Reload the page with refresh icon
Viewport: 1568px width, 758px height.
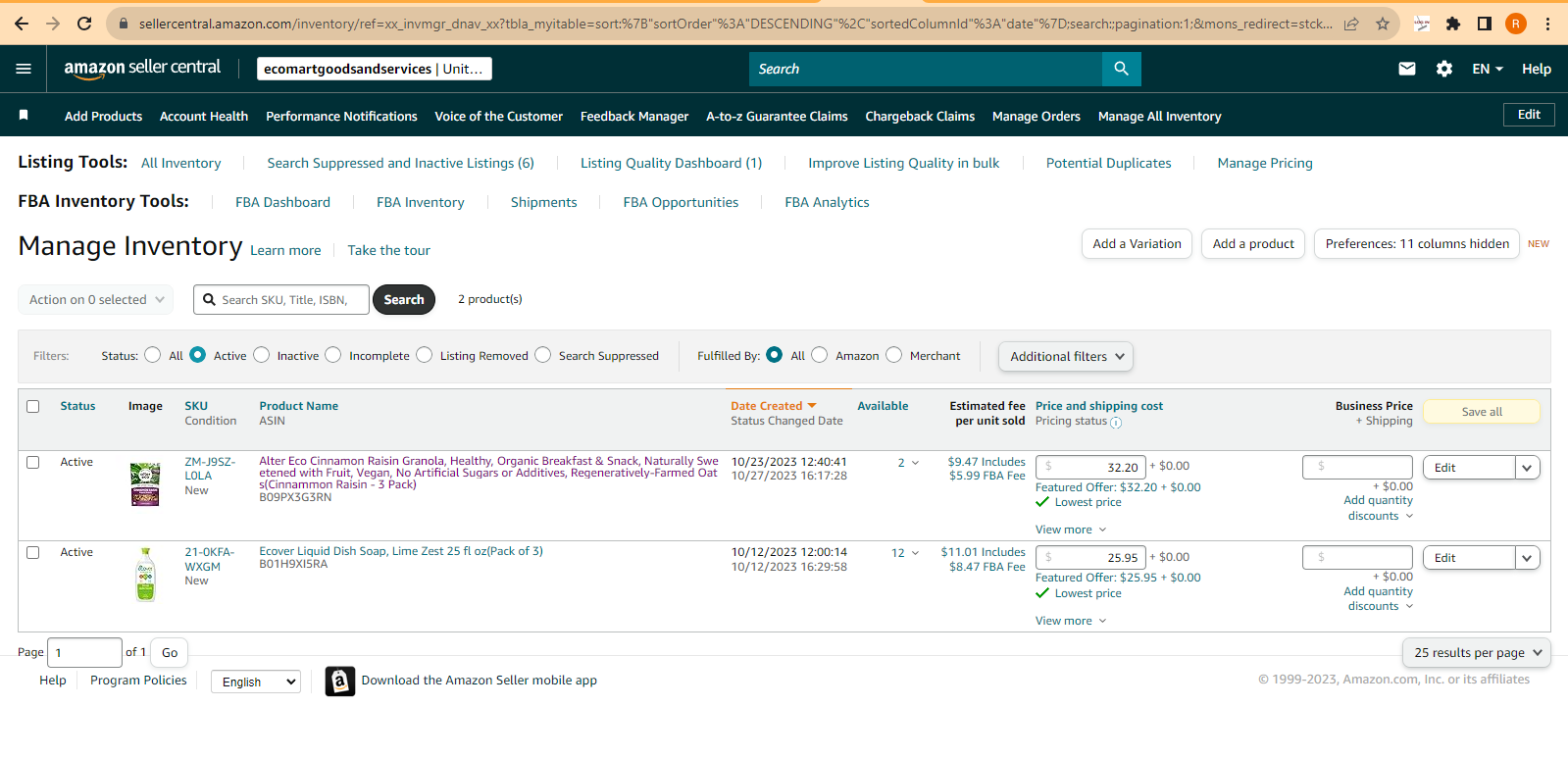tap(84, 24)
